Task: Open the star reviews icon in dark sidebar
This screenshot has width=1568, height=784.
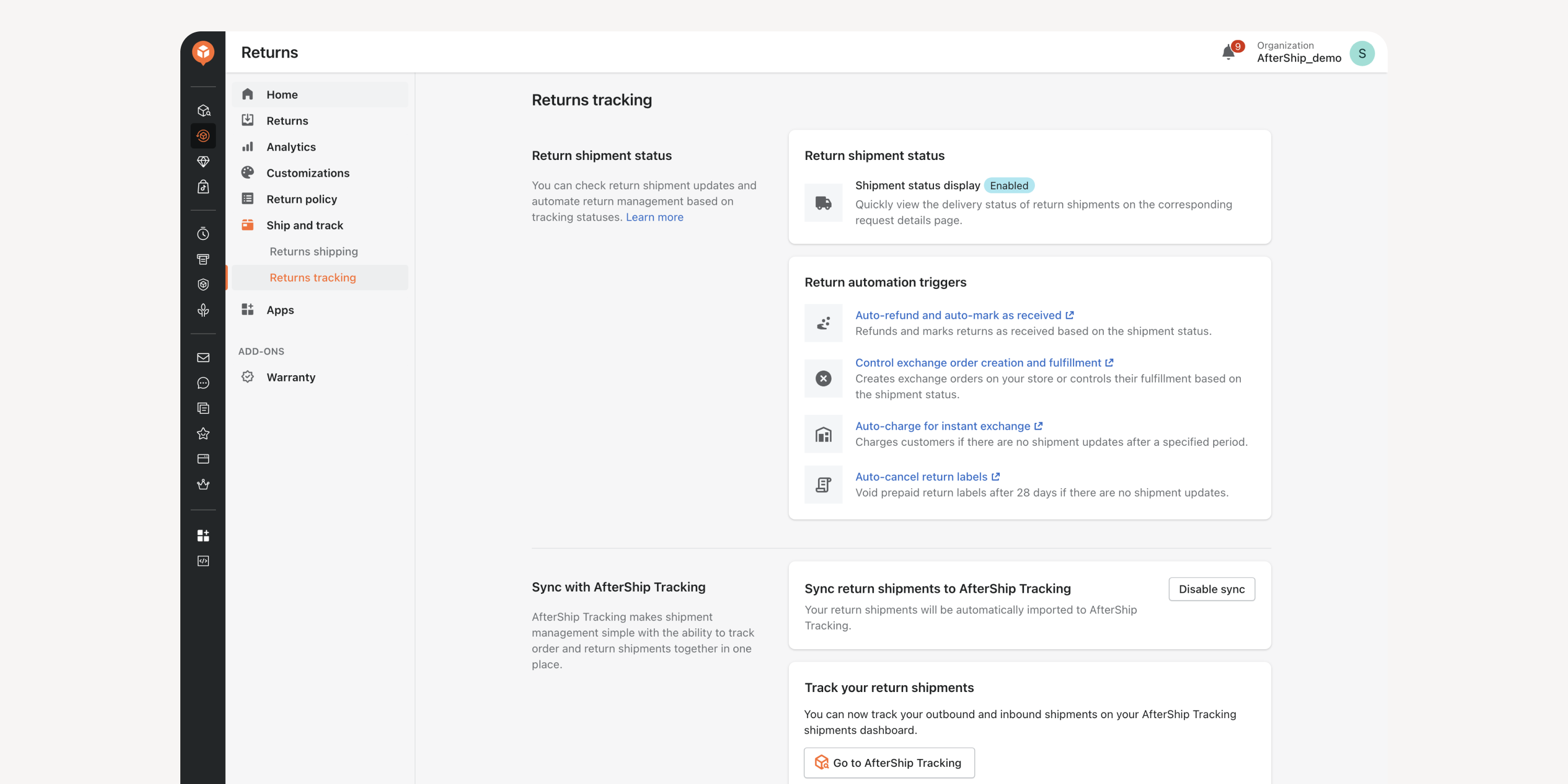Action: tap(203, 433)
